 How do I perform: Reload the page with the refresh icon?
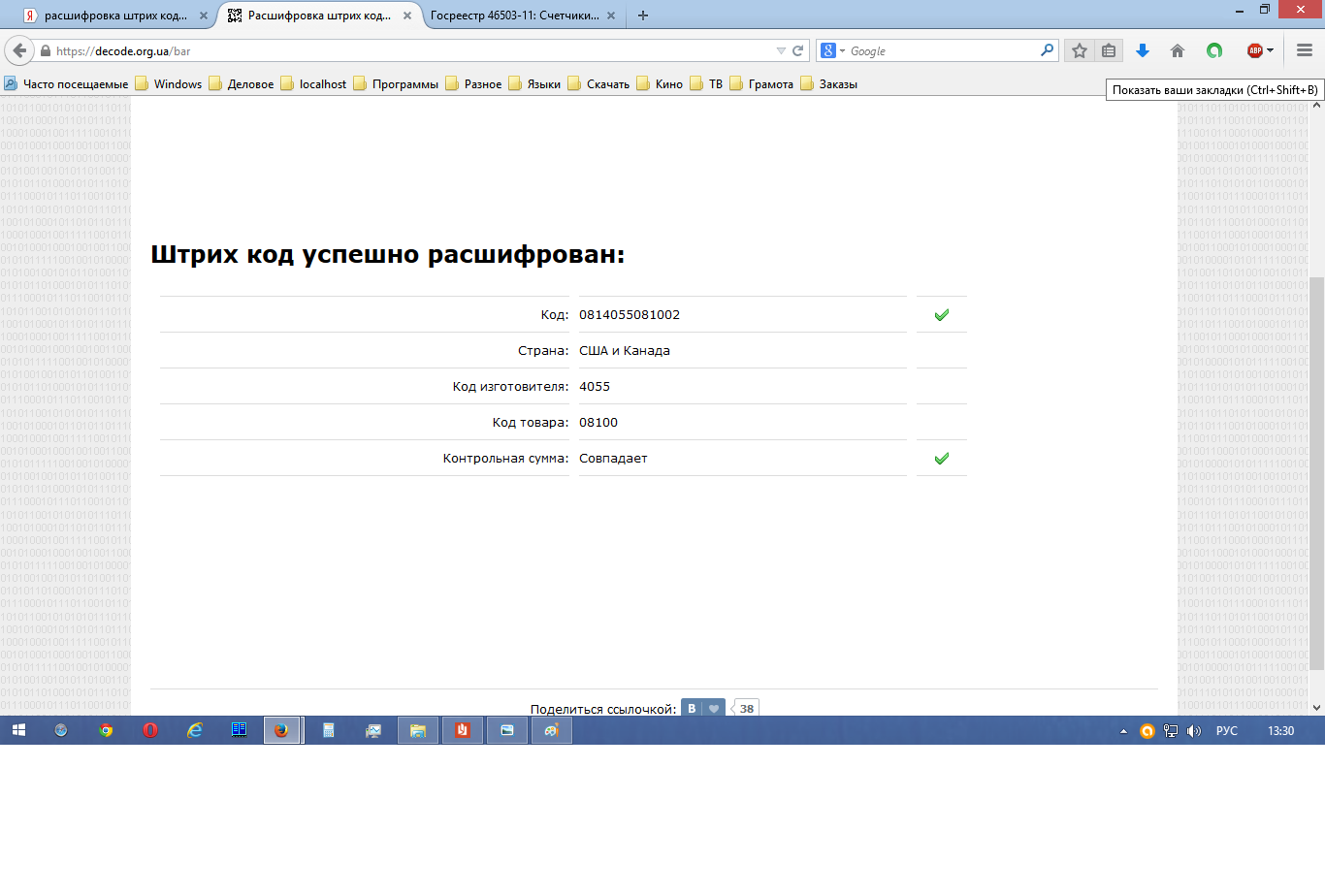tap(798, 50)
